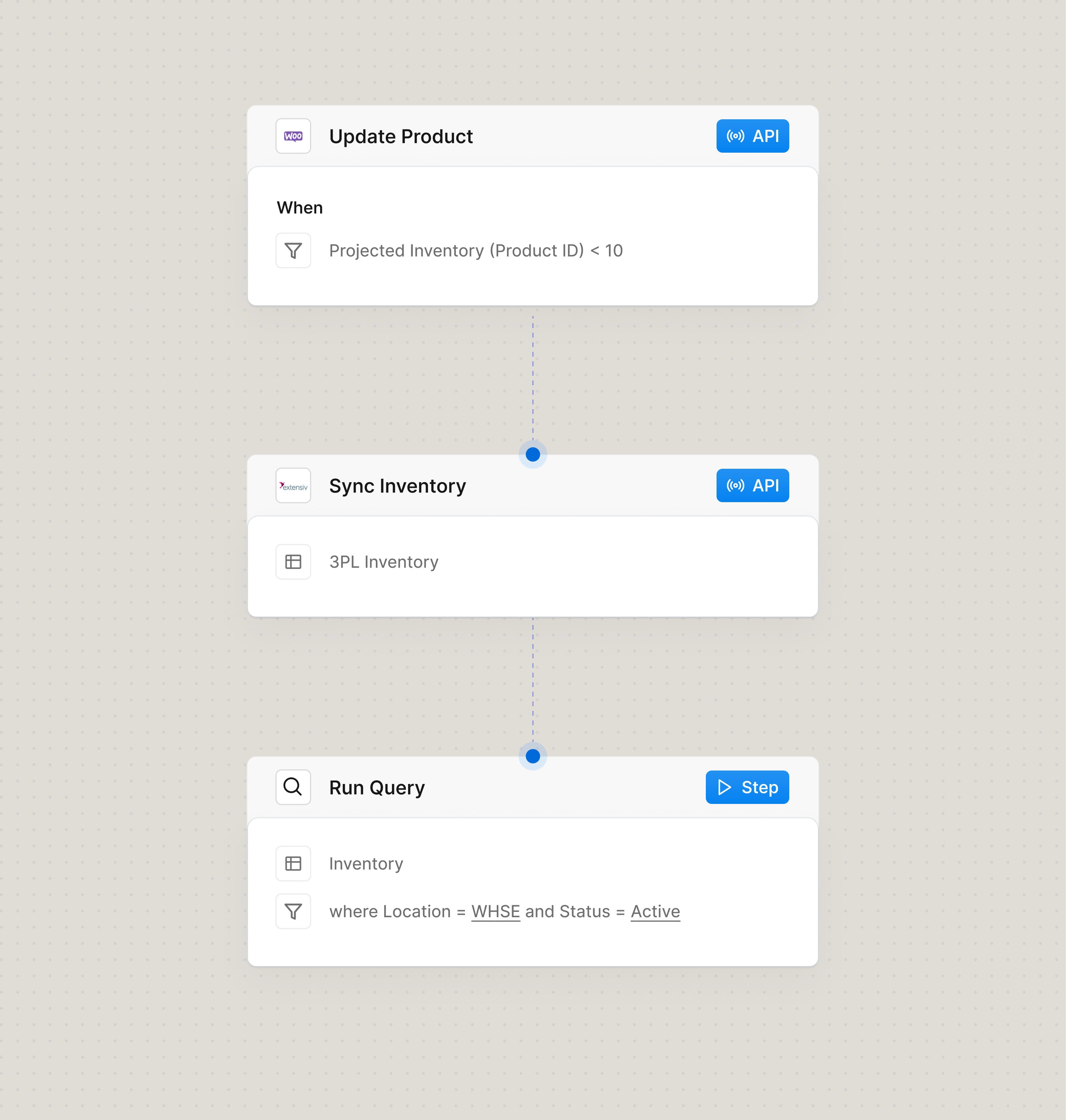Viewport: 1079px width, 1120px height.
Task: Click the magnifier icon on Run Query
Action: tap(293, 787)
